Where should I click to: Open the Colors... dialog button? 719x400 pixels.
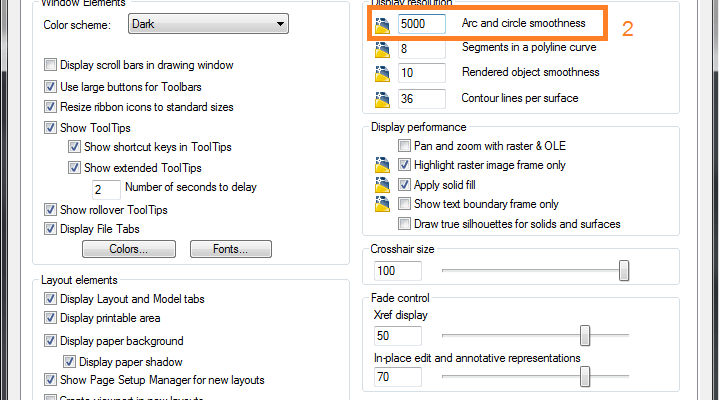129,249
